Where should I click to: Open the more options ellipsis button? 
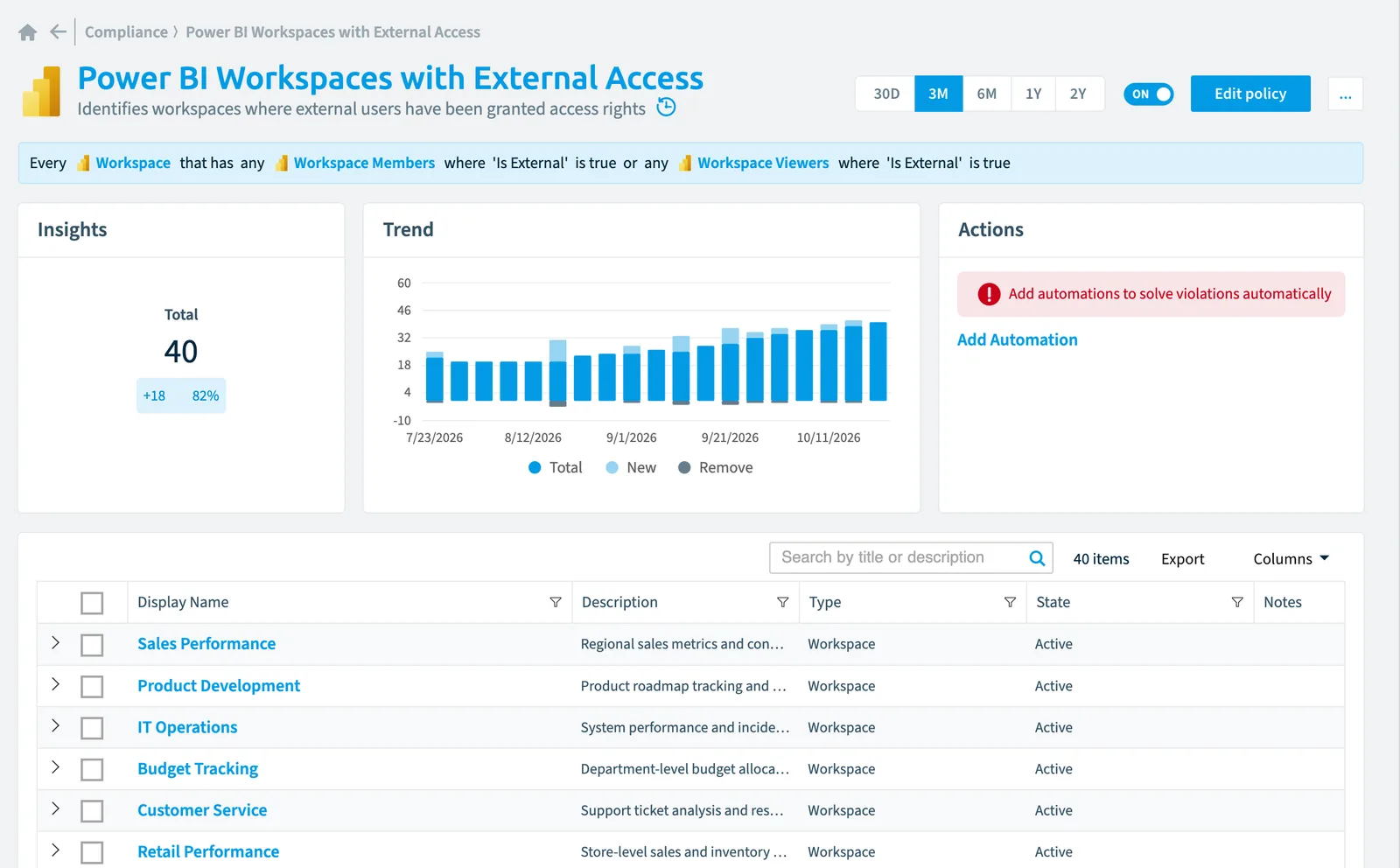tap(1345, 94)
